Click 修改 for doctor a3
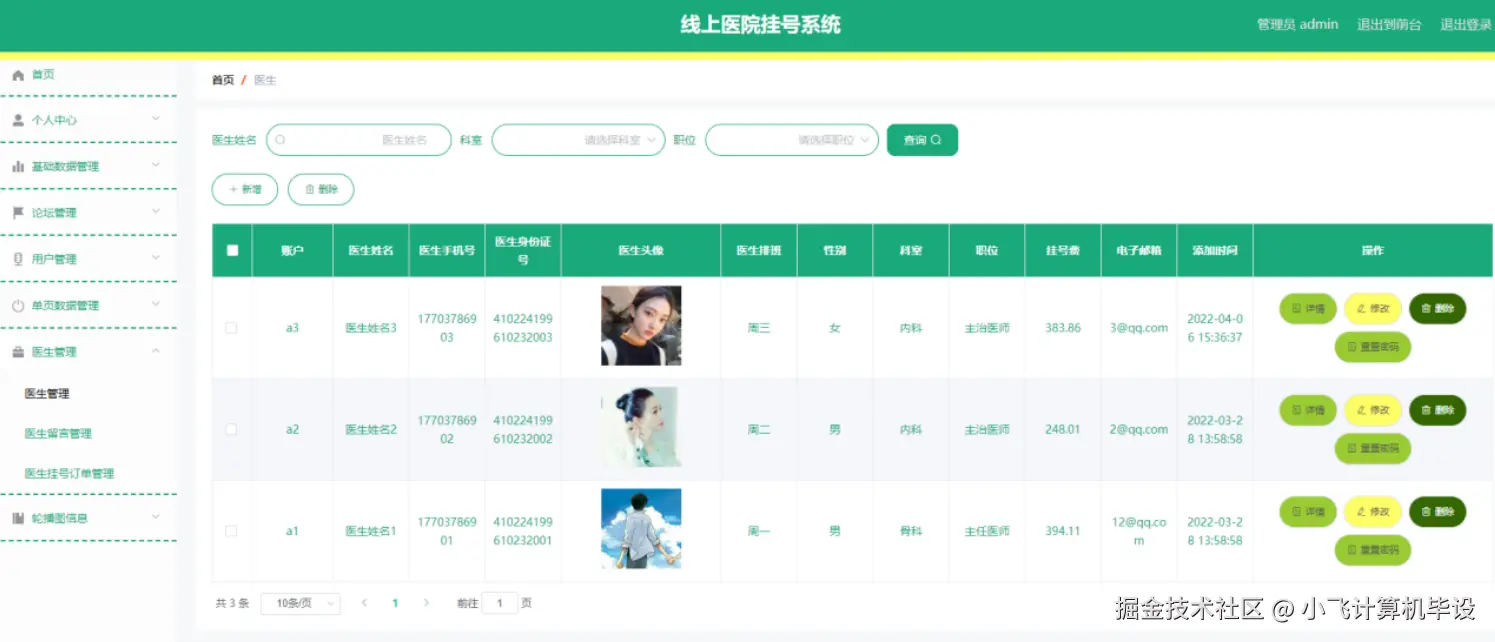The height and width of the screenshot is (642, 1495). tap(1373, 309)
